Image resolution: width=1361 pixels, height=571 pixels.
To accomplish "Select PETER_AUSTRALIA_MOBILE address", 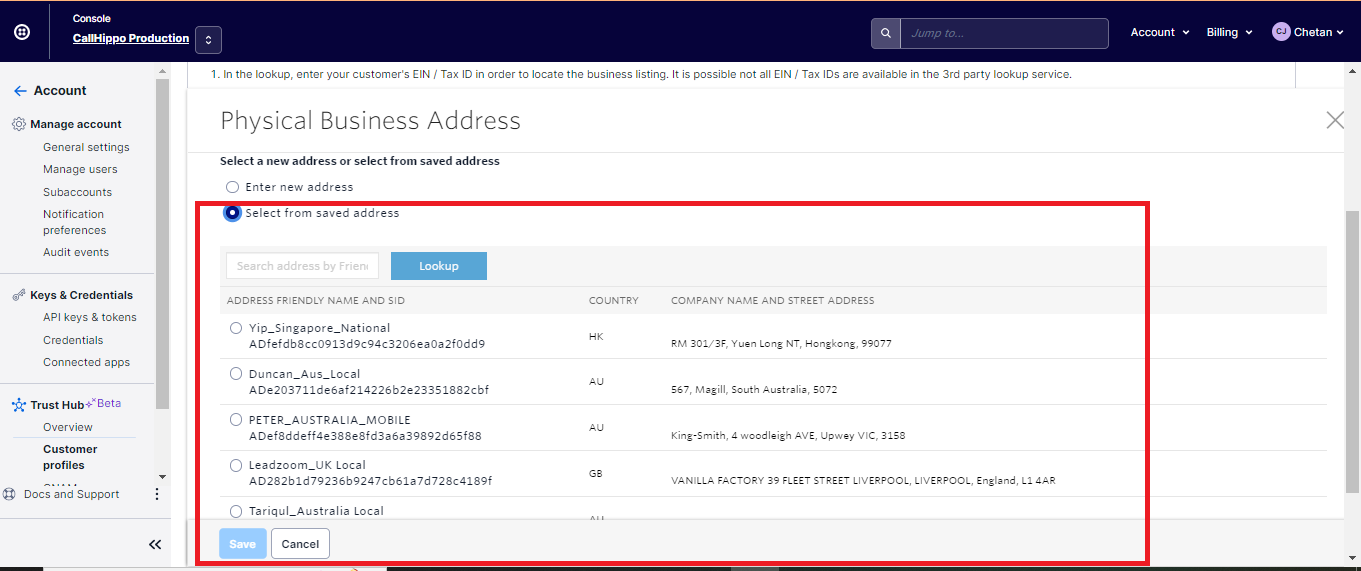I will point(236,420).
